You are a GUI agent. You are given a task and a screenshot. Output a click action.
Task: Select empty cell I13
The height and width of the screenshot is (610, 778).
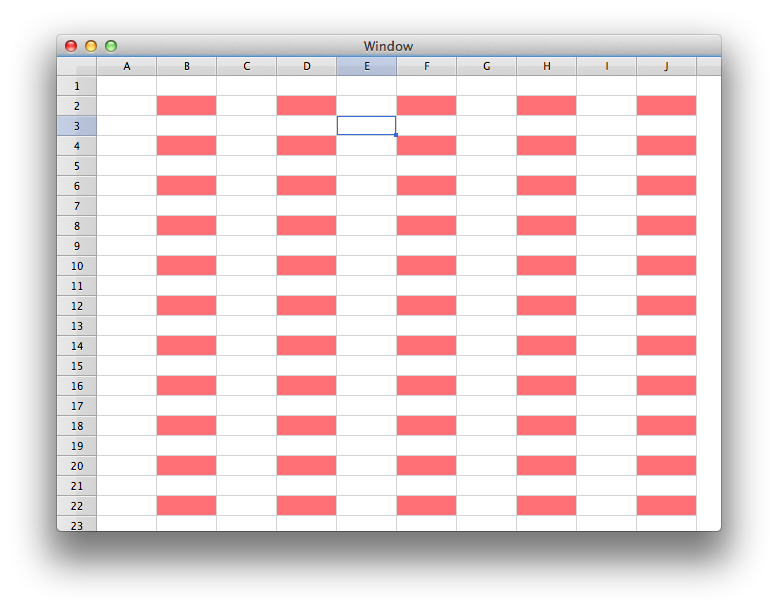[x=607, y=326]
